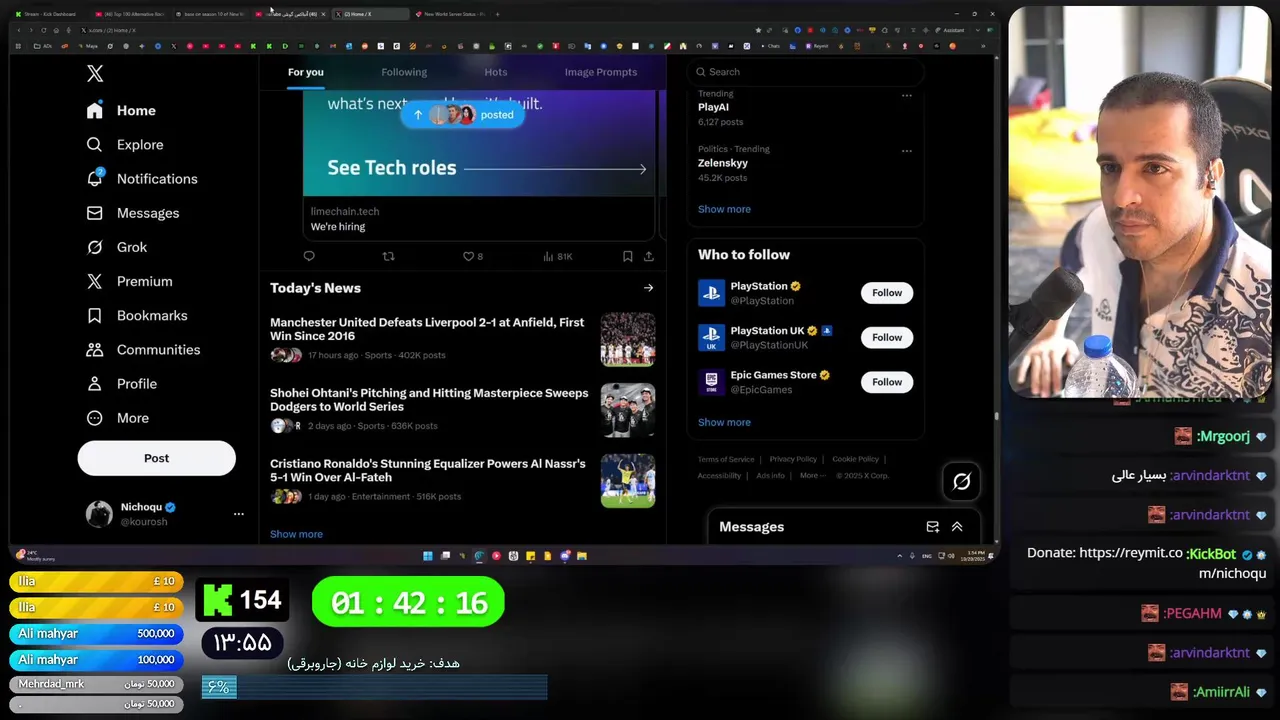
Task: Open the Al Nassr news thumbnail
Action: pyautogui.click(x=628, y=481)
